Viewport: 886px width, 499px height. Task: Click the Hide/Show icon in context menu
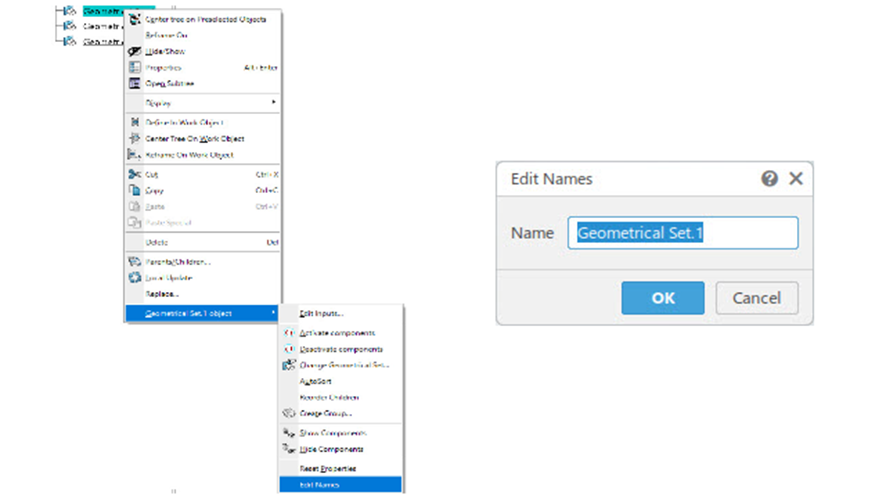(134, 51)
